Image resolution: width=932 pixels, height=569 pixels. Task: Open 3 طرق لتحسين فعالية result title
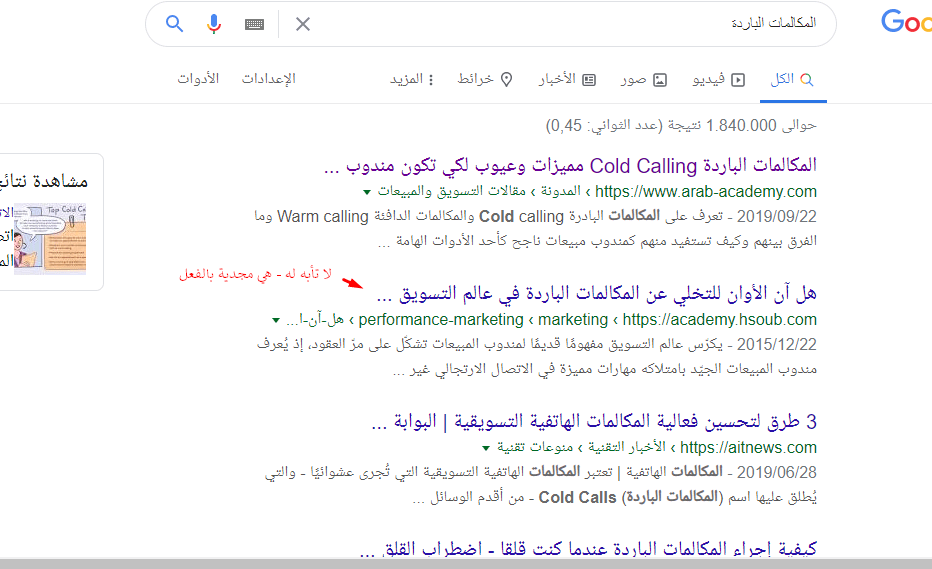[x=594, y=422]
